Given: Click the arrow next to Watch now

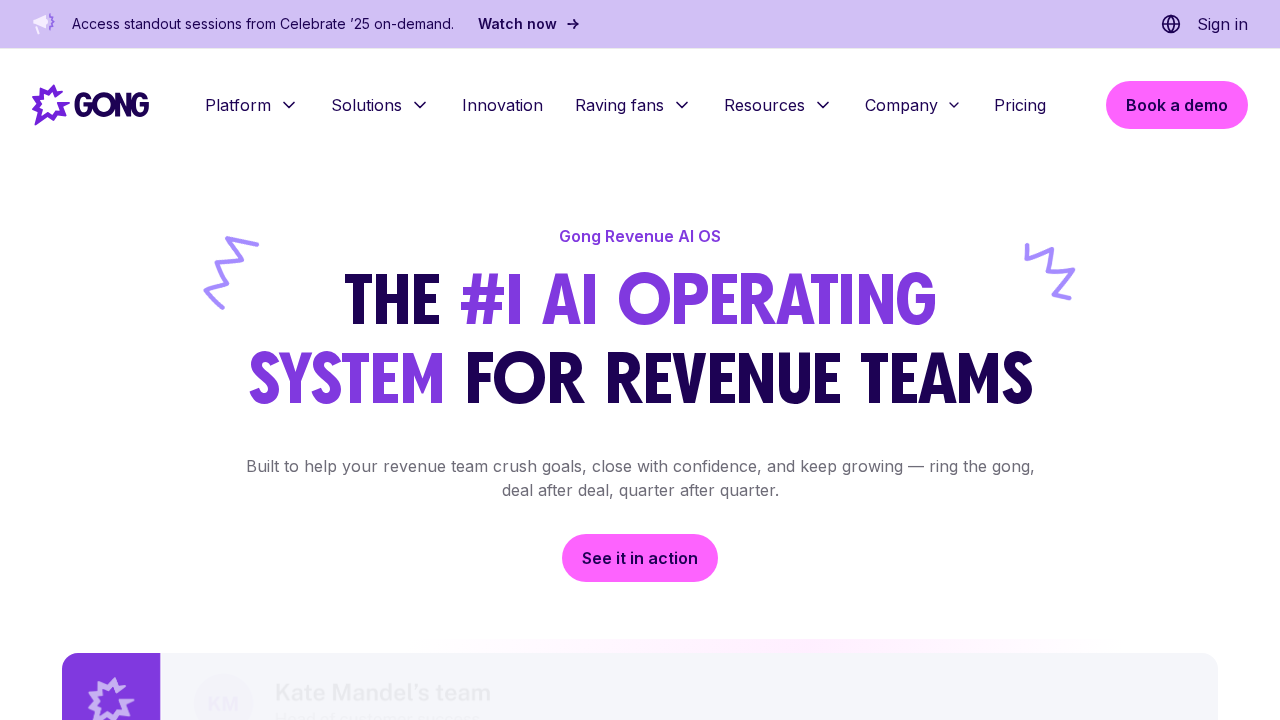Looking at the screenshot, I should click(573, 24).
